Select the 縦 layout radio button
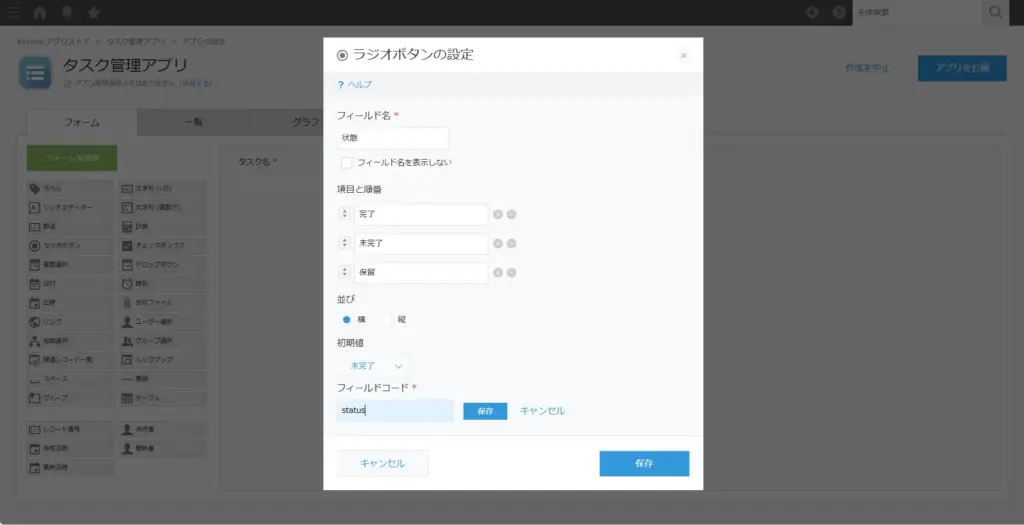Viewport: 1024px width, 525px height. pyautogui.click(x=387, y=320)
